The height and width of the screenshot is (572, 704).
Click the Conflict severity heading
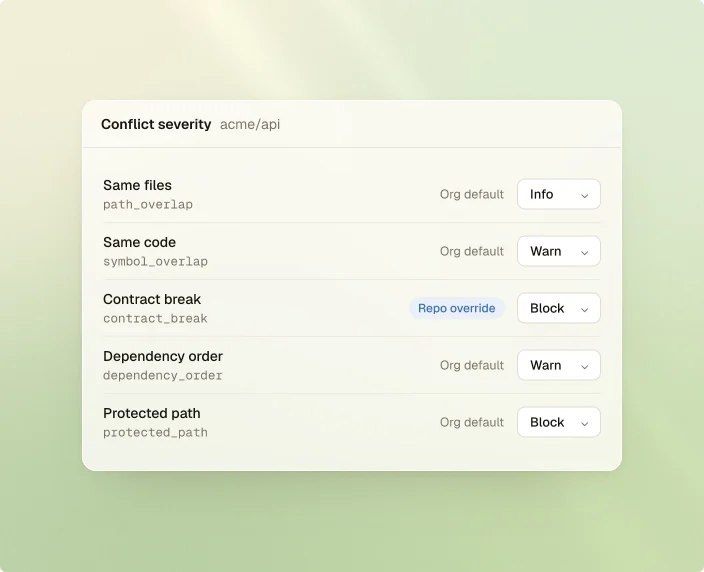[156, 124]
